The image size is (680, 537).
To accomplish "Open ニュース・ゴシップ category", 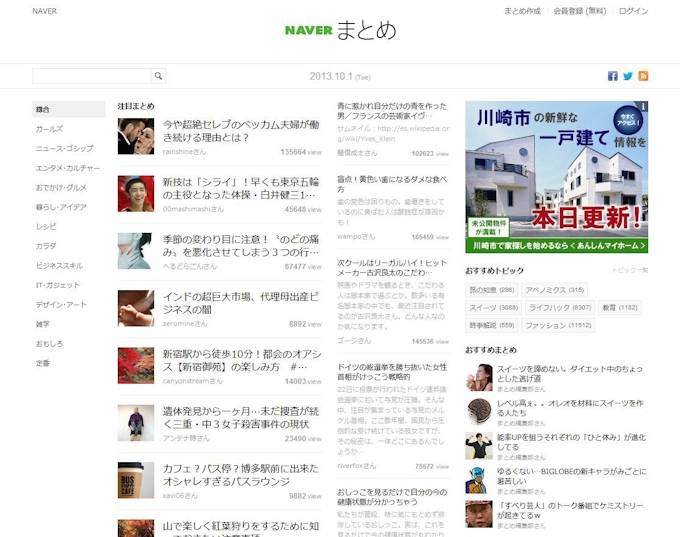I will click(x=65, y=148).
